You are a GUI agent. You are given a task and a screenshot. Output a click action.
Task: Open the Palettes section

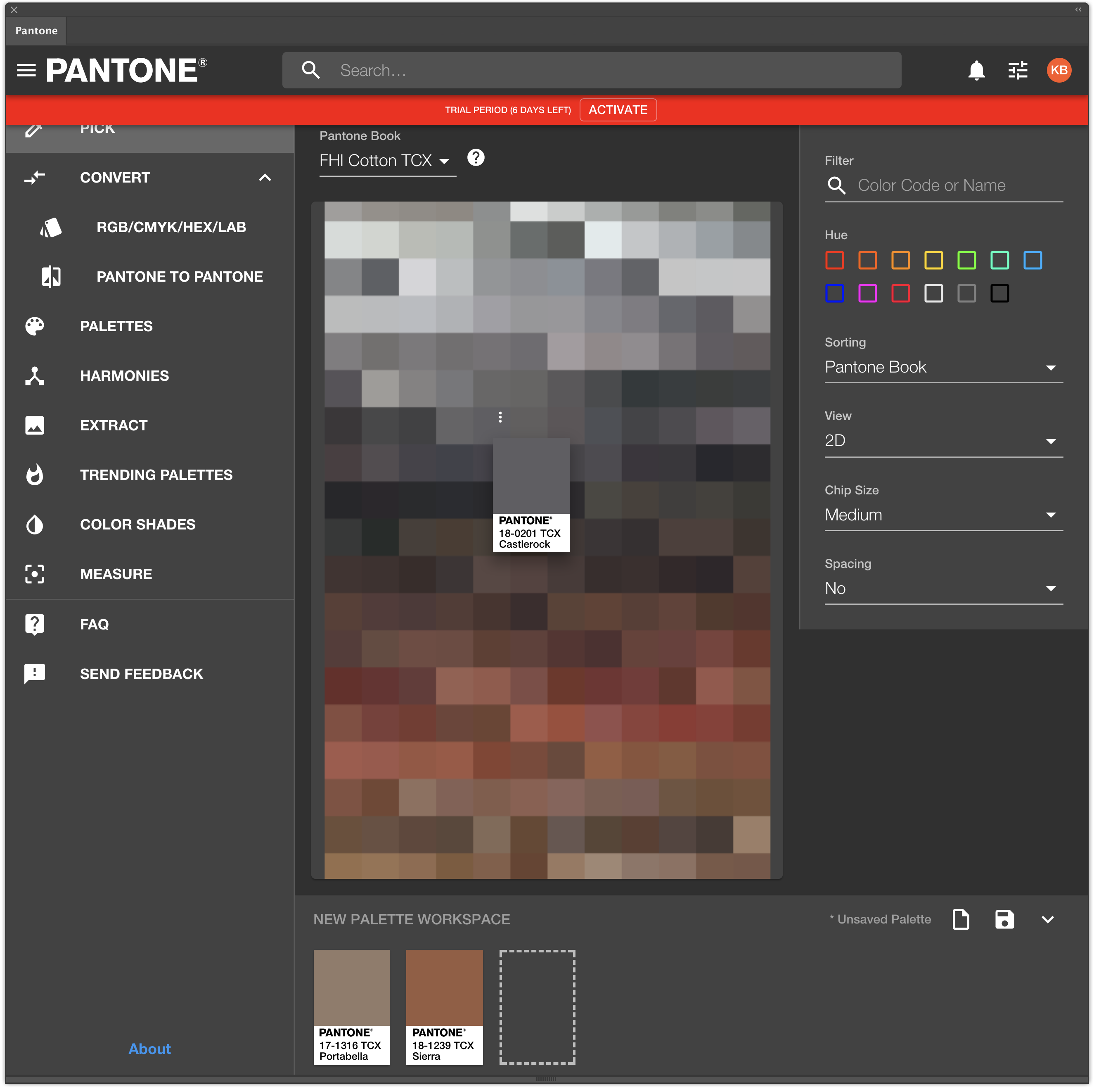pyautogui.click(x=150, y=326)
